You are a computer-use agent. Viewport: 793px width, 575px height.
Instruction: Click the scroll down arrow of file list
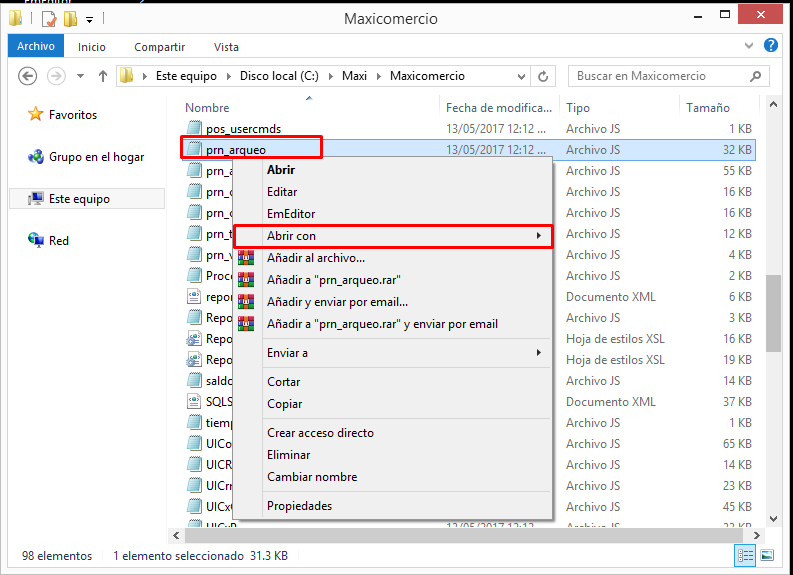[773, 519]
